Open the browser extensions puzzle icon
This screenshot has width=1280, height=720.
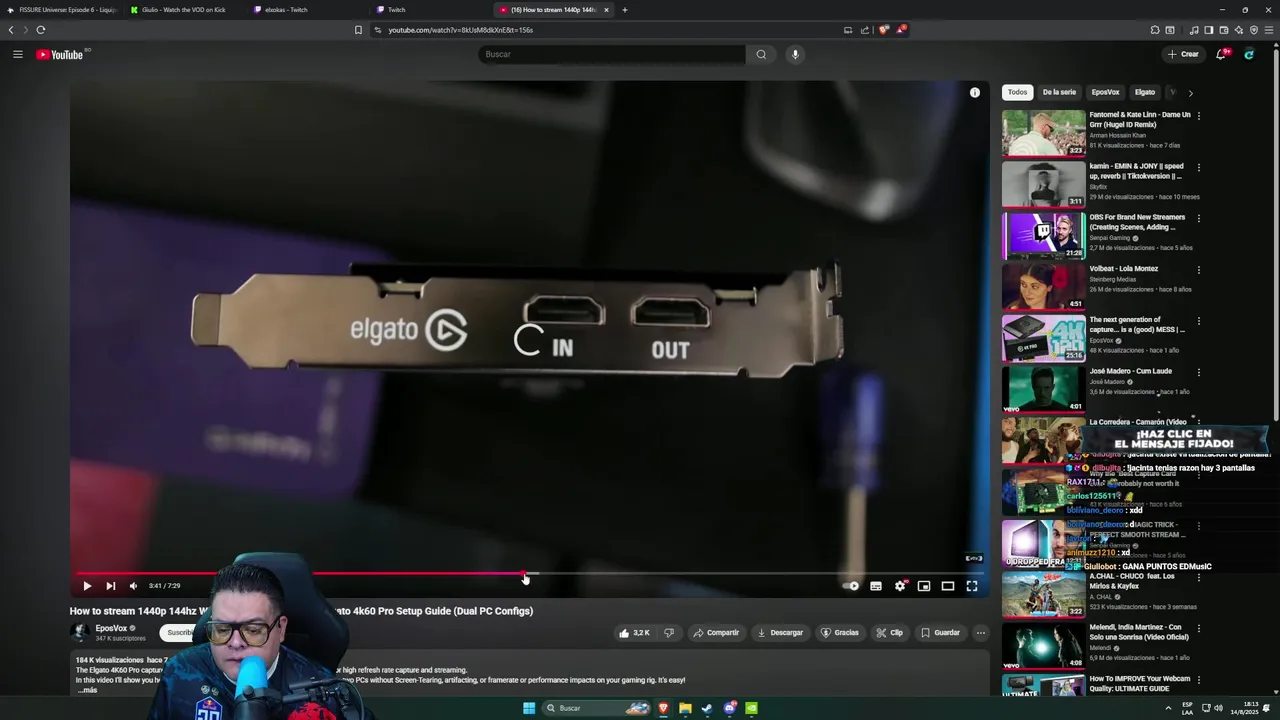click(x=1155, y=30)
